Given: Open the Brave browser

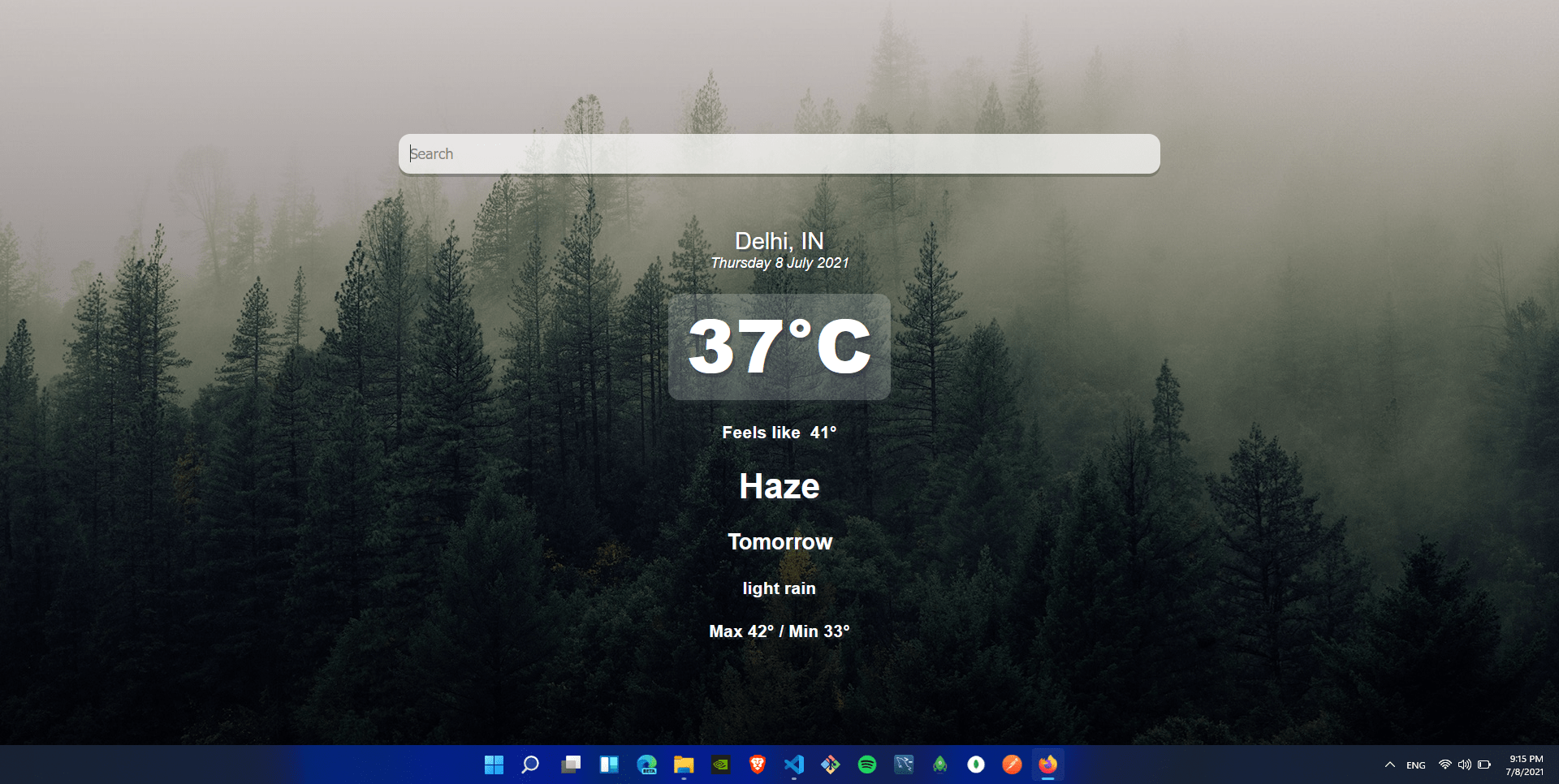Looking at the screenshot, I should pyautogui.click(x=756, y=764).
